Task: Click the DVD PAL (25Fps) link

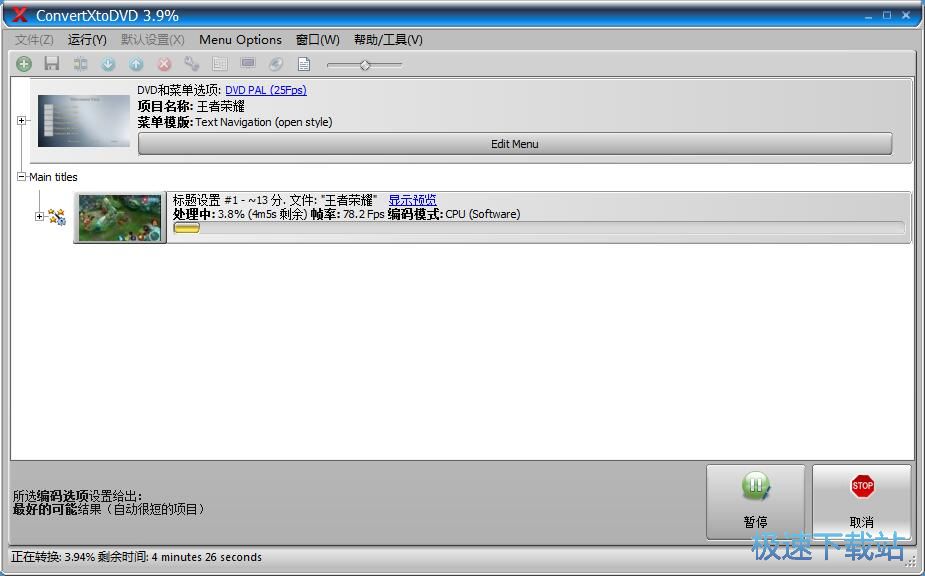Action: [265, 90]
